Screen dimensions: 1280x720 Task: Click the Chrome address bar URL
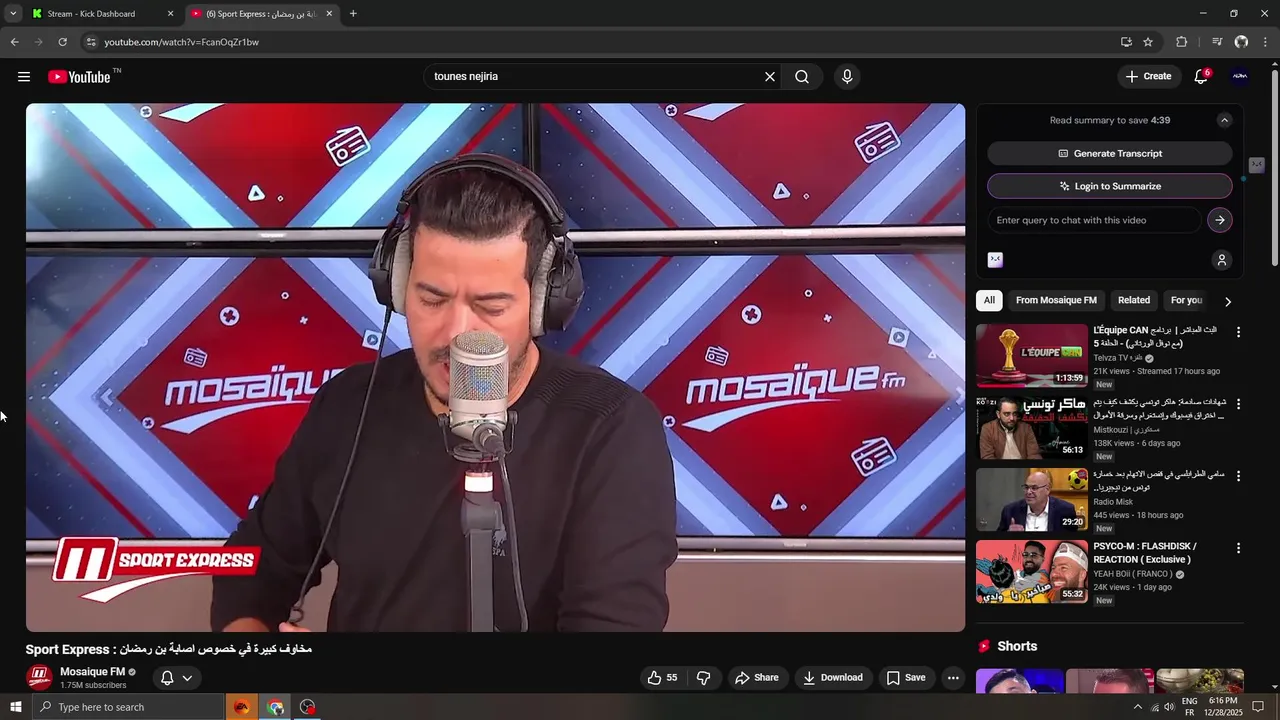[181, 42]
